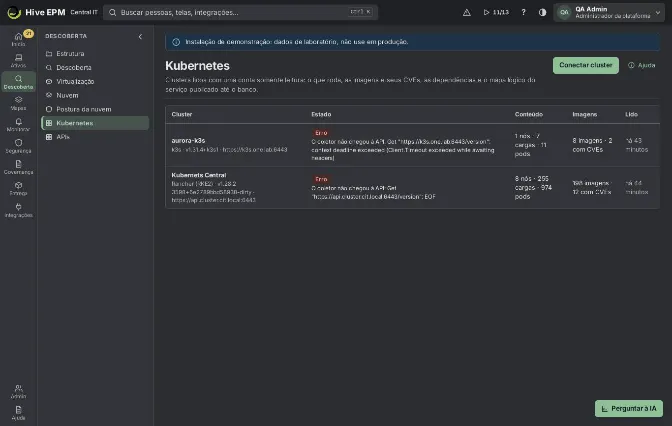
Task: Open the Entrega package section
Action: (18, 189)
